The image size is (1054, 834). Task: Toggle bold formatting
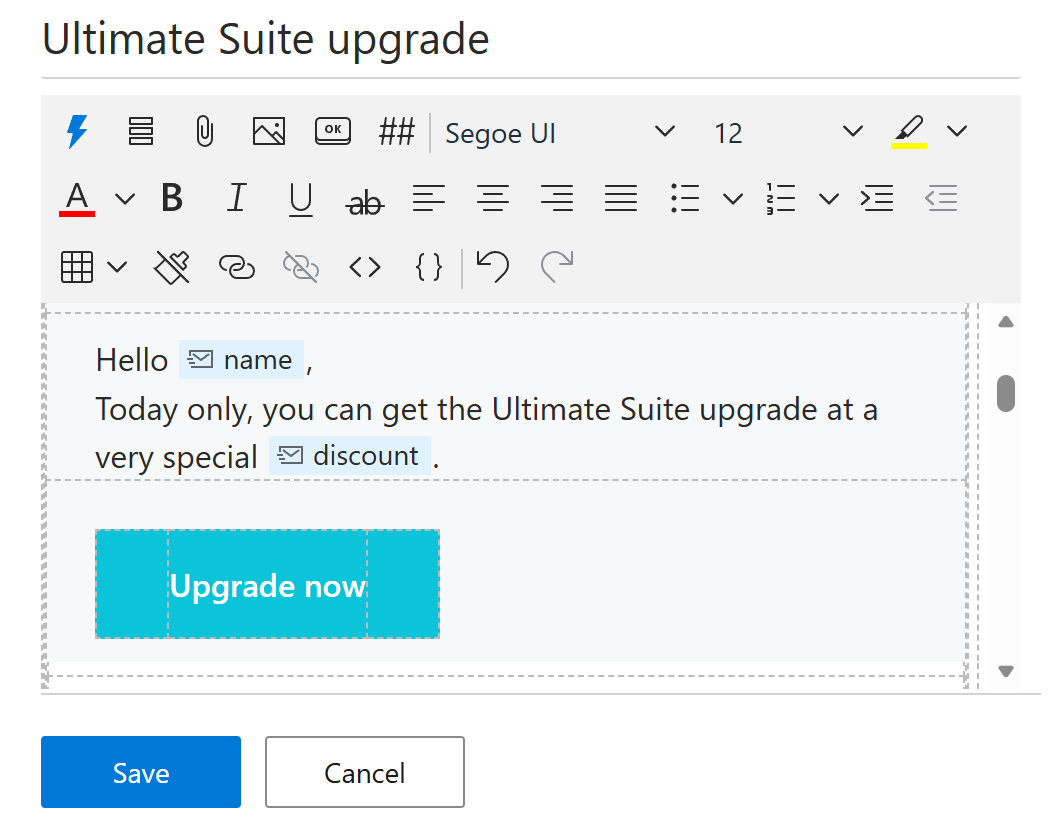(x=171, y=198)
